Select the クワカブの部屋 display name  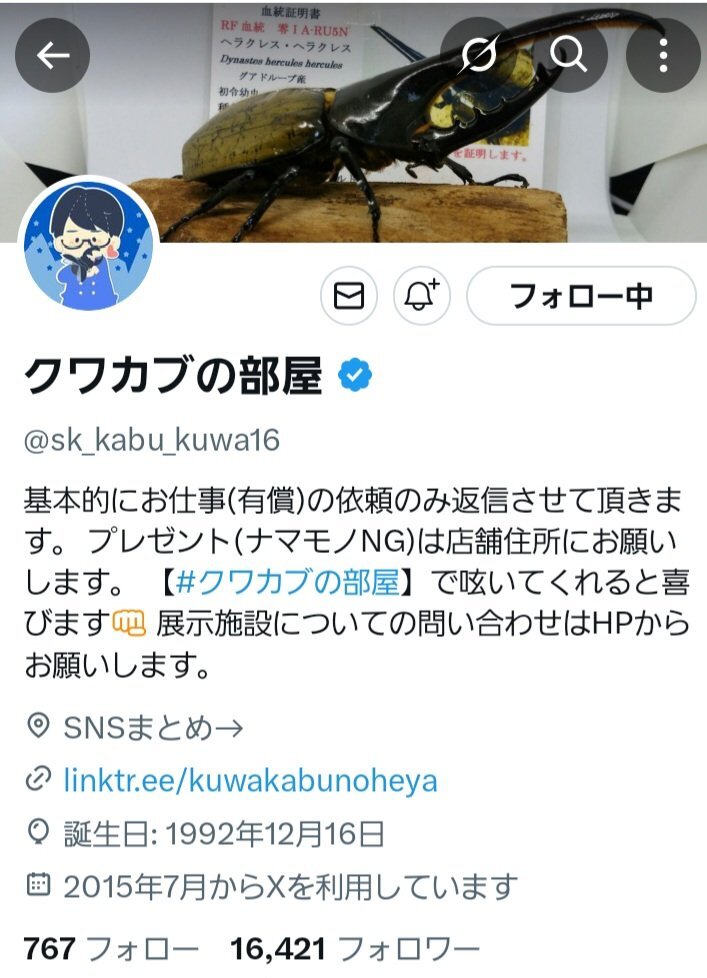tap(173, 376)
